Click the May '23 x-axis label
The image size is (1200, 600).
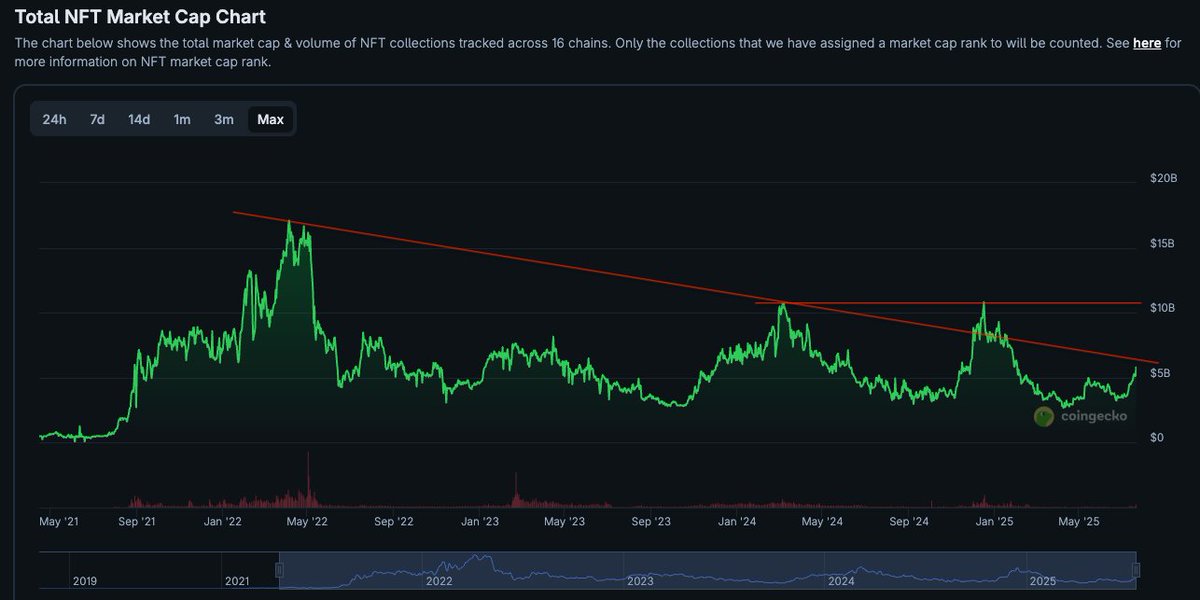pyautogui.click(x=565, y=522)
